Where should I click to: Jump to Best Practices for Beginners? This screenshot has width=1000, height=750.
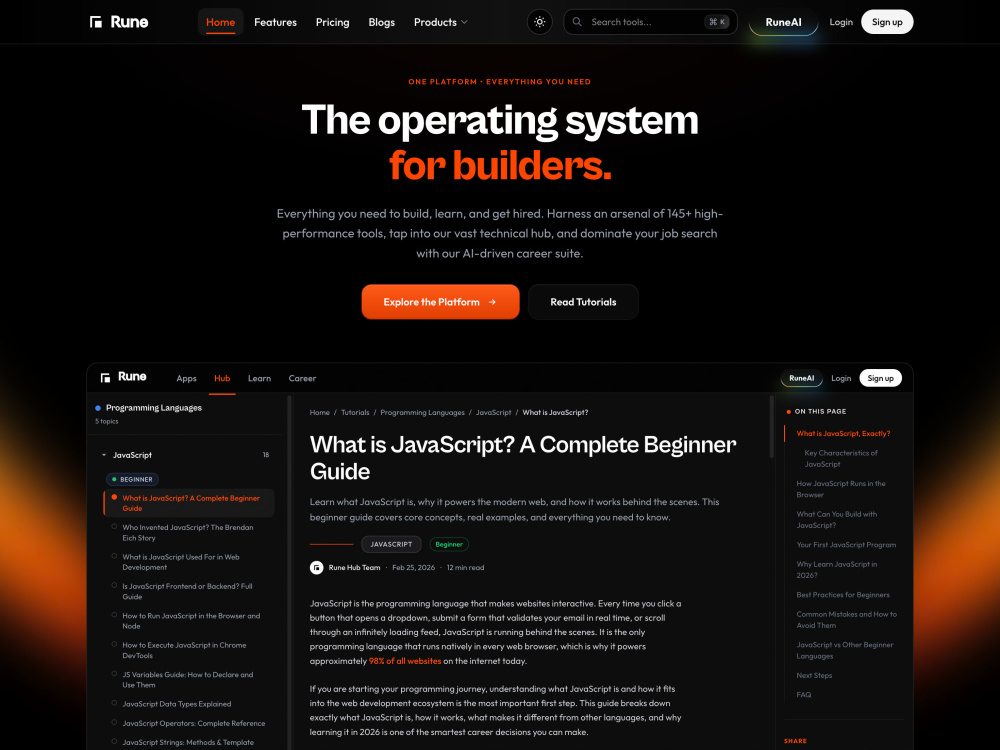coord(842,595)
